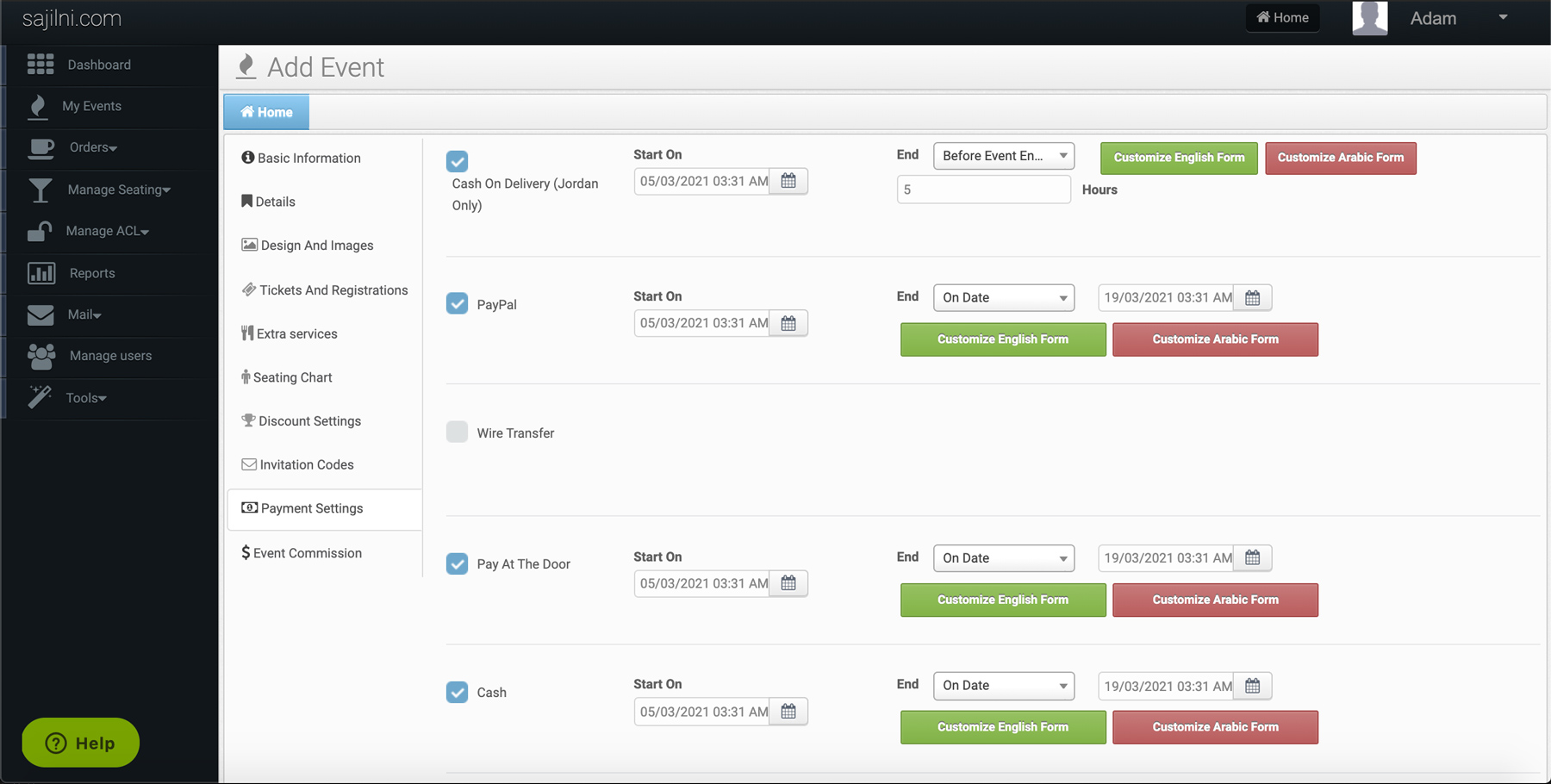The image size is (1551, 784).
Task: Open Pay At The Door End dropdown
Action: point(1004,558)
